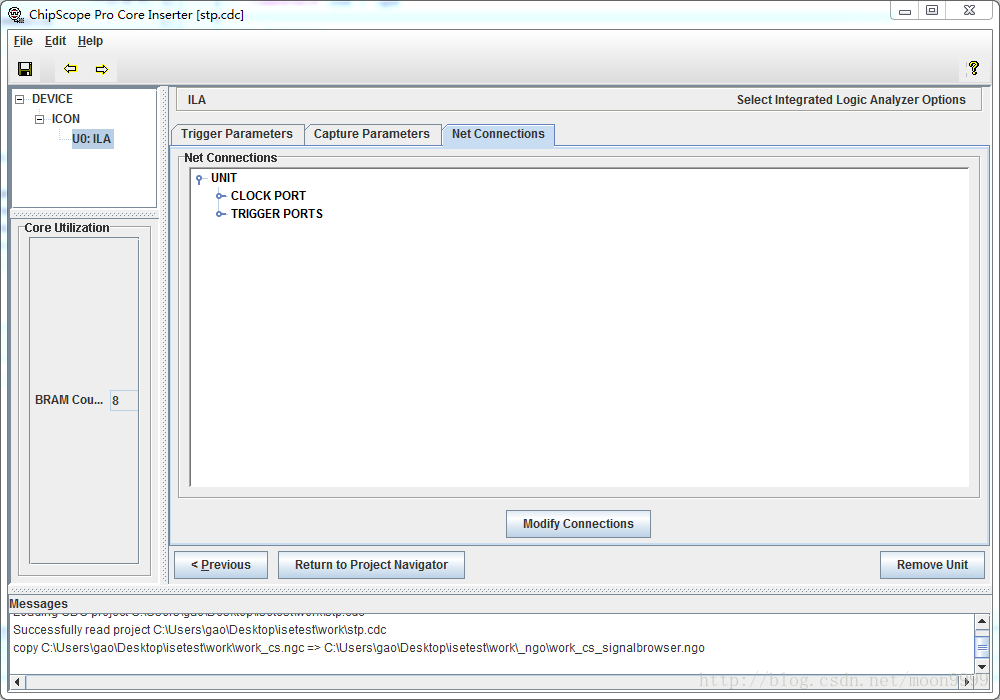The image size is (1000, 700).
Task: Click the Remove Unit button
Action: click(932, 565)
